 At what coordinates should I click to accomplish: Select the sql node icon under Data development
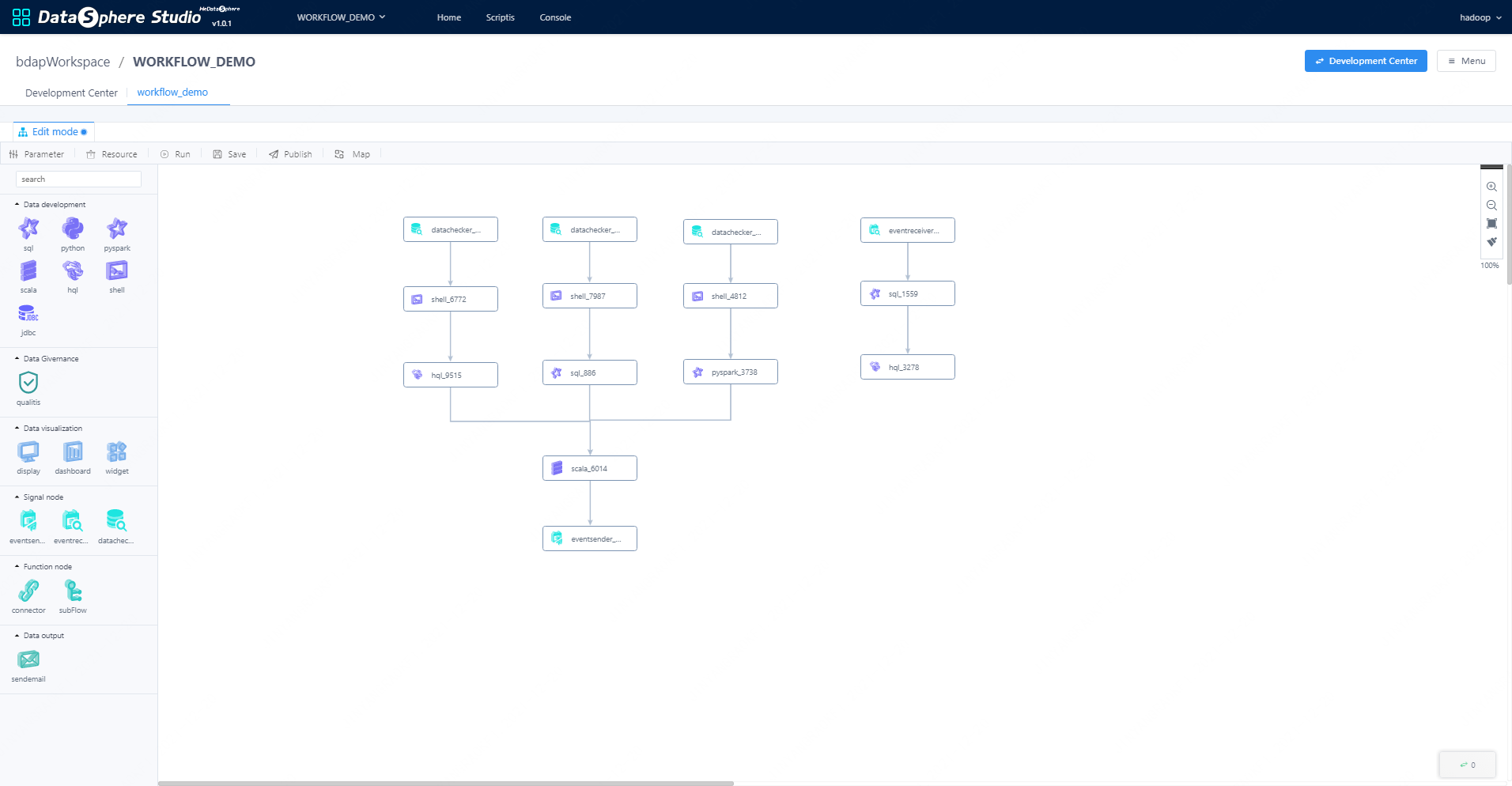tap(28, 228)
